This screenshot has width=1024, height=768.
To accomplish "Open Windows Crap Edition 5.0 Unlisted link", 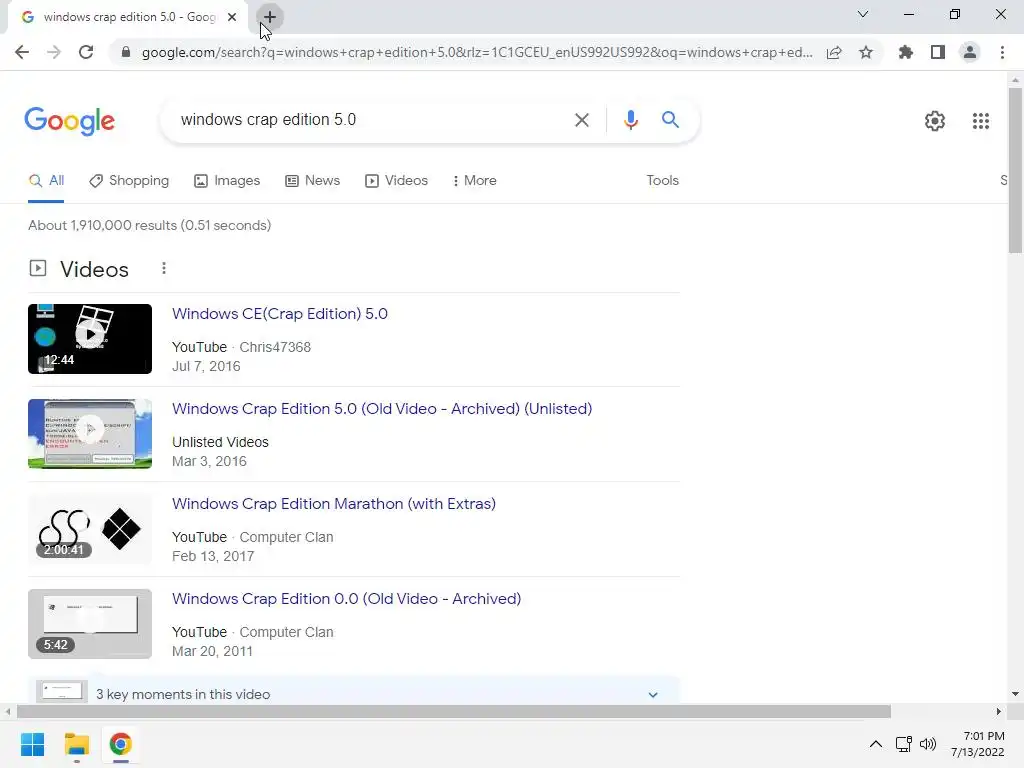I will coord(382,409).
